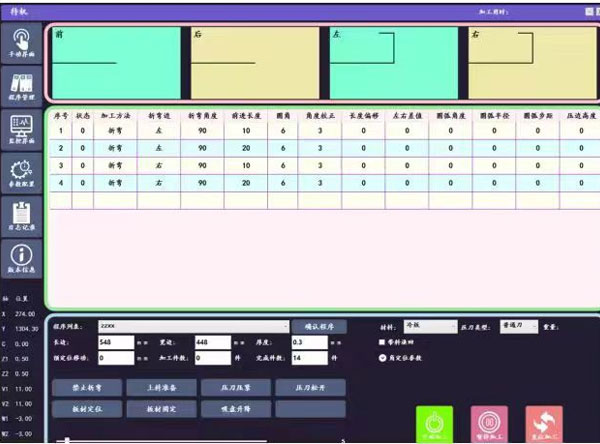Select the 前 front profile preview

click(x=115, y=59)
